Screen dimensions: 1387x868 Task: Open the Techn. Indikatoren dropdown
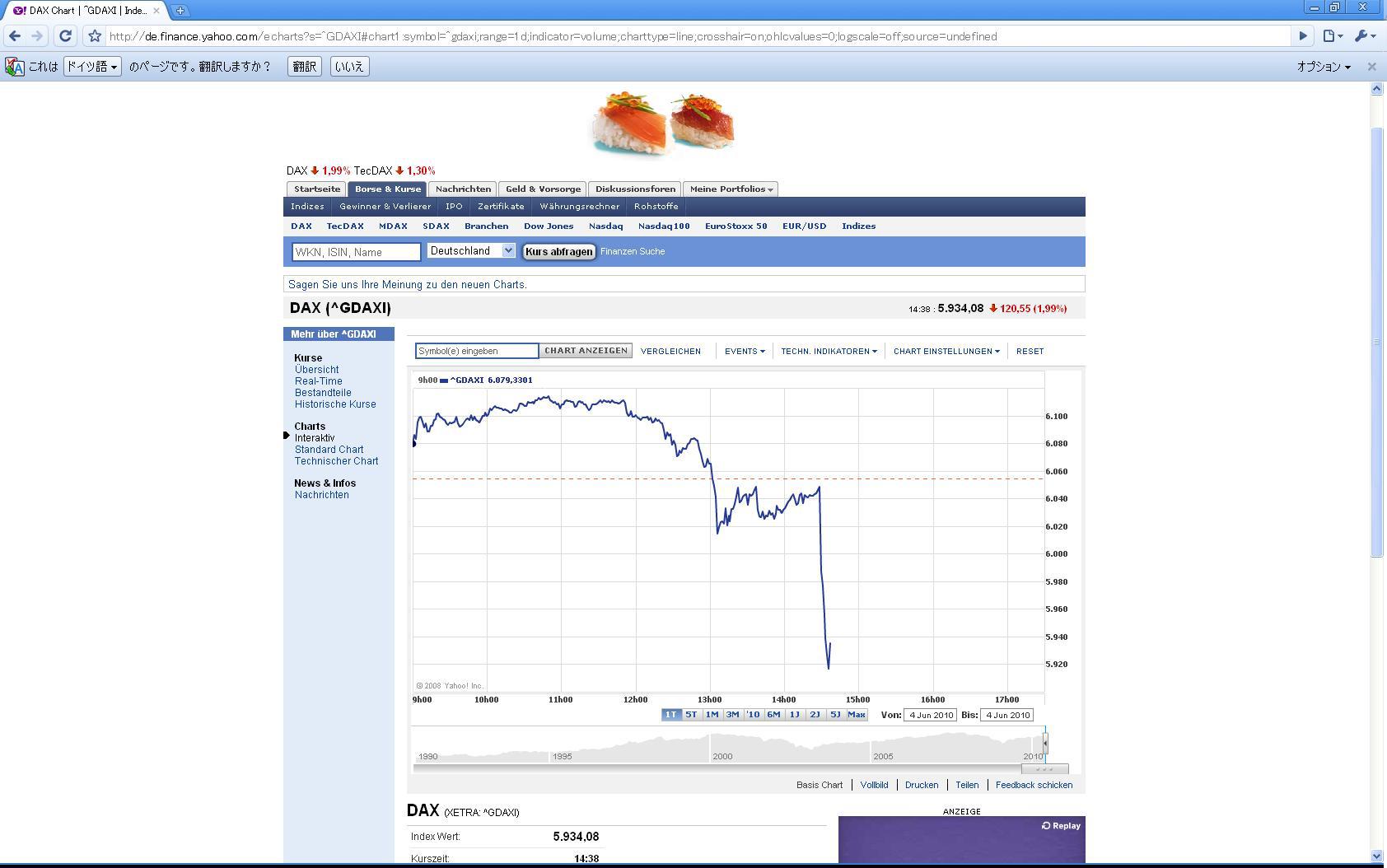pos(829,351)
